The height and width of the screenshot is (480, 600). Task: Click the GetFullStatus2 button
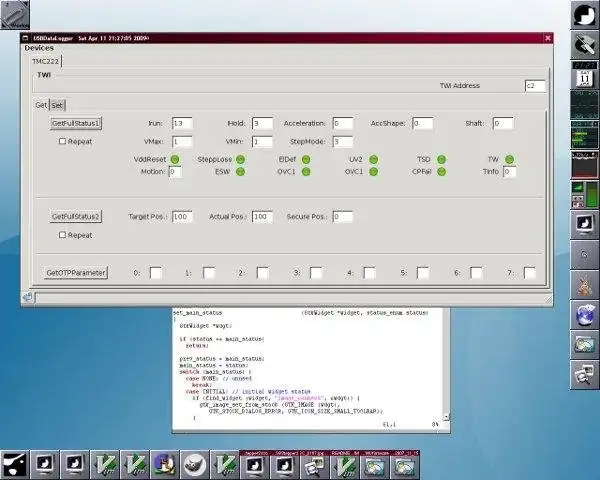tap(76, 217)
